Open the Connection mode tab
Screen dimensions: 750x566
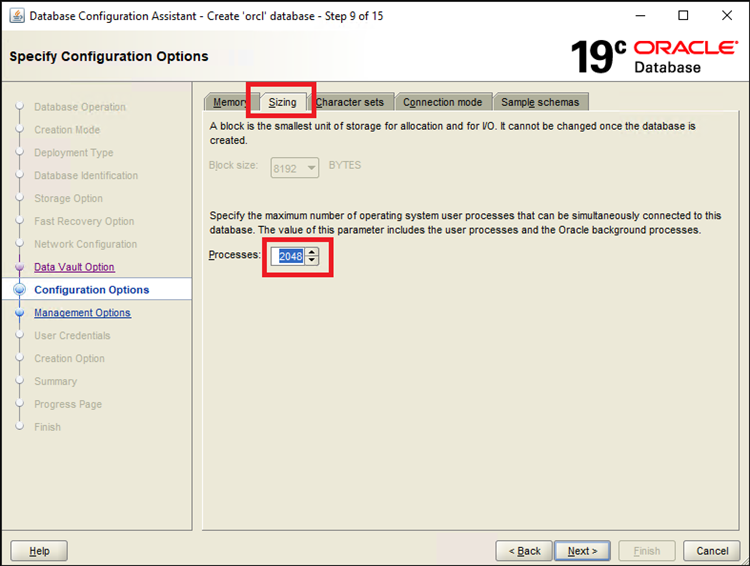click(442, 102)
